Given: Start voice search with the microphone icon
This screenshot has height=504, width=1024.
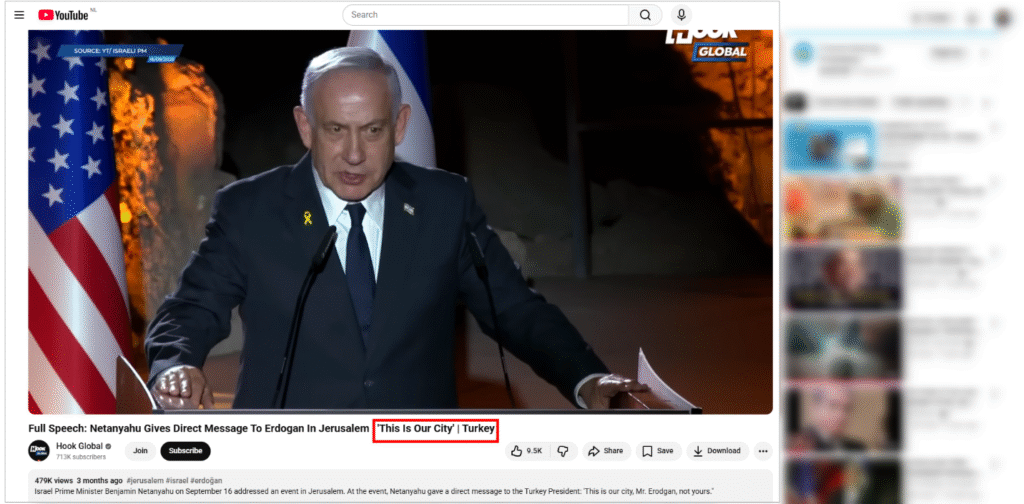Looking at the screenshot, I should [x=681, y=15].
